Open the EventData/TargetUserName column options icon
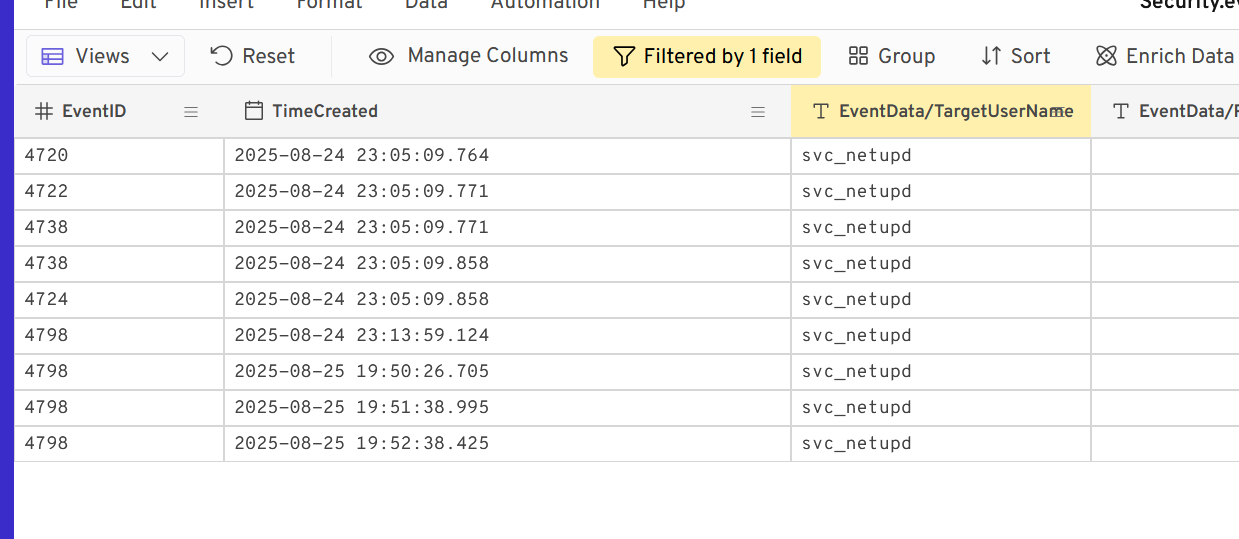The height and width of the screenshot is (539, 1239). pyautogui.click(x=1057, y=112)
